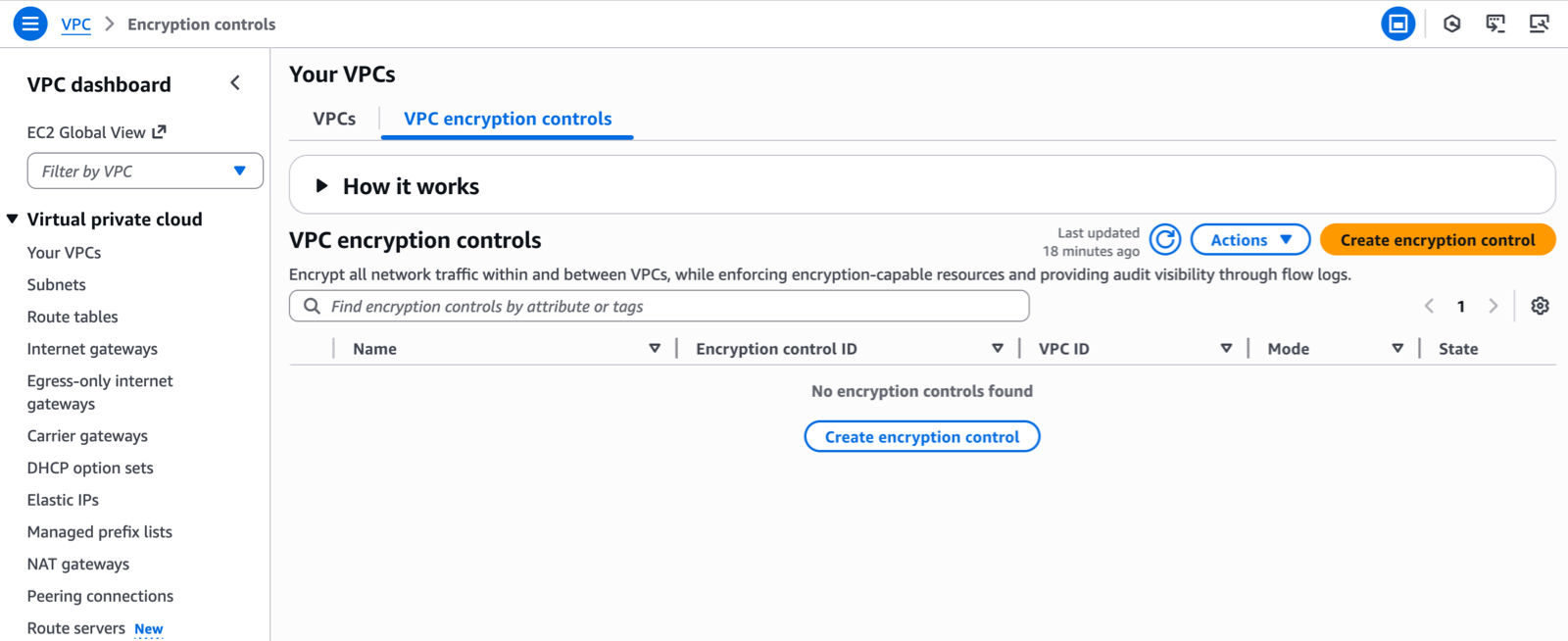Expand the How it works section
Viewport: 1568px width, 641px height.
coord(321,186)
